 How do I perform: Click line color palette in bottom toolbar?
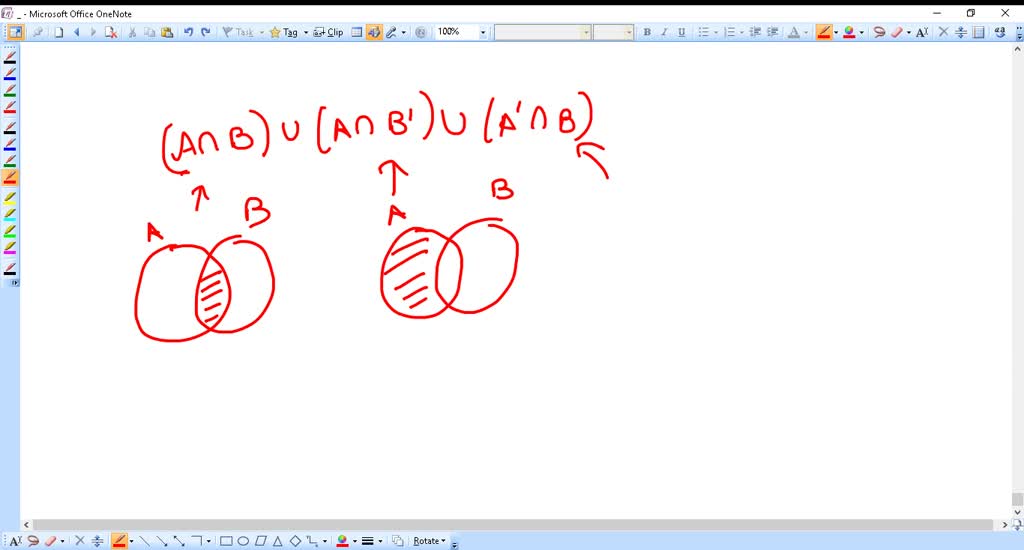click(x=342, y=541)
